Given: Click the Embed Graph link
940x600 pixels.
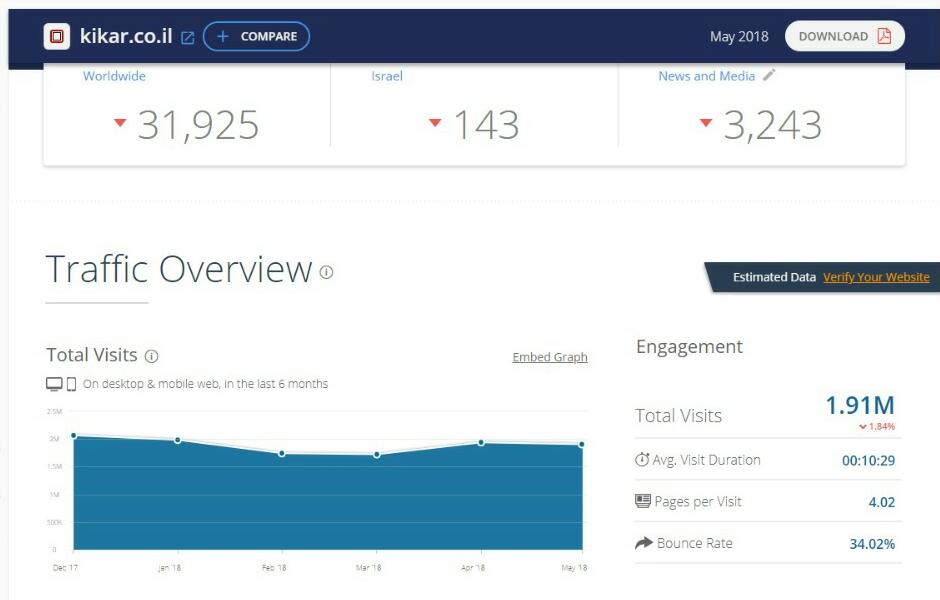Looking at the screenshot, I should point(550,357).
